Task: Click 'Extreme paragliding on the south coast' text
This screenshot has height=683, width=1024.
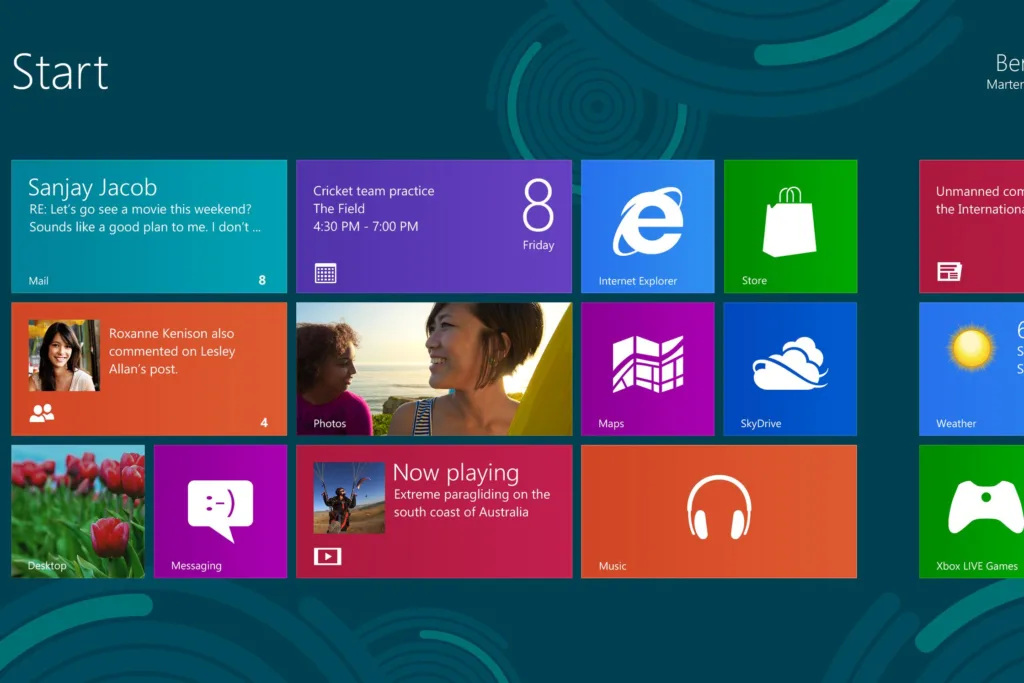Action: coord(472,503)
